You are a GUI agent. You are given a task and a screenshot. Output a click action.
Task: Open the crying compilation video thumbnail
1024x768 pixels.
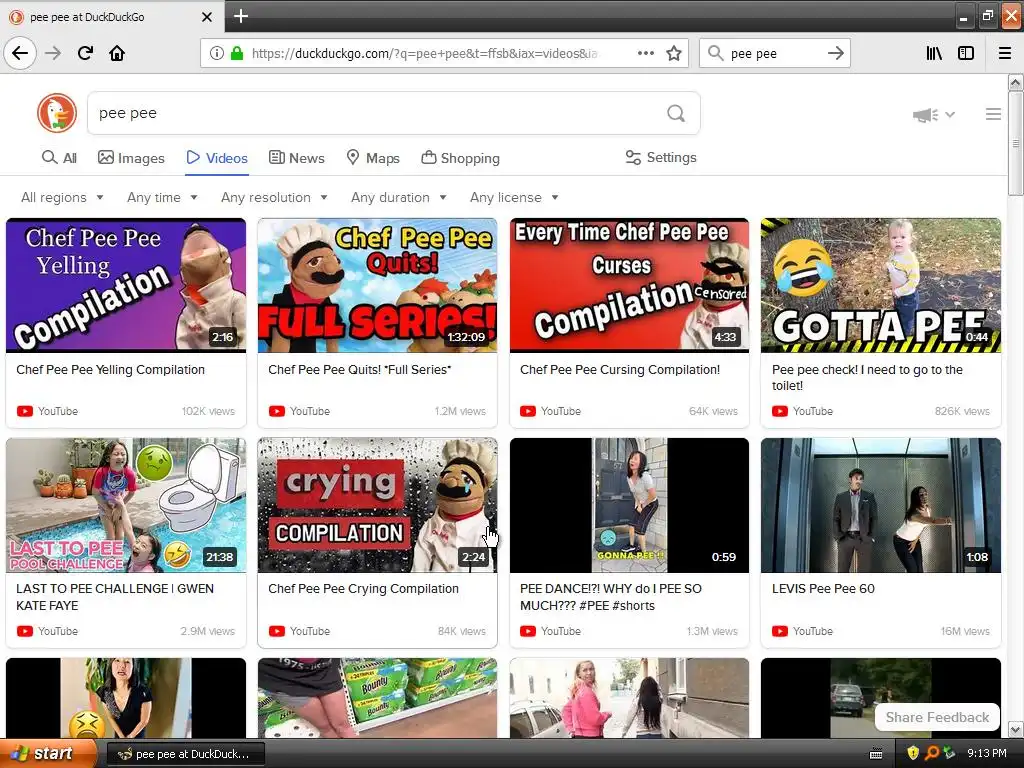[377, 505]
